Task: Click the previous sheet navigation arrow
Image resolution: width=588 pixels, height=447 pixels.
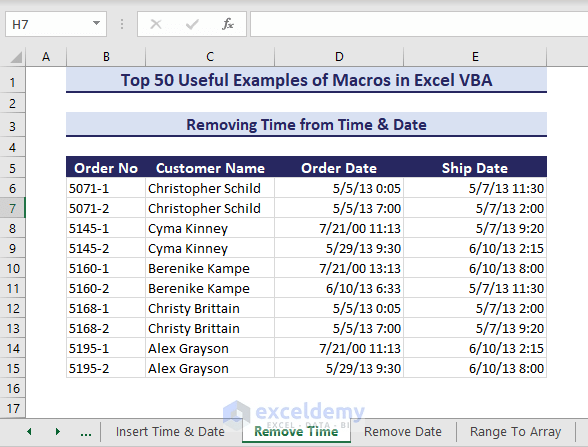Action: click(x=29, y=432)
